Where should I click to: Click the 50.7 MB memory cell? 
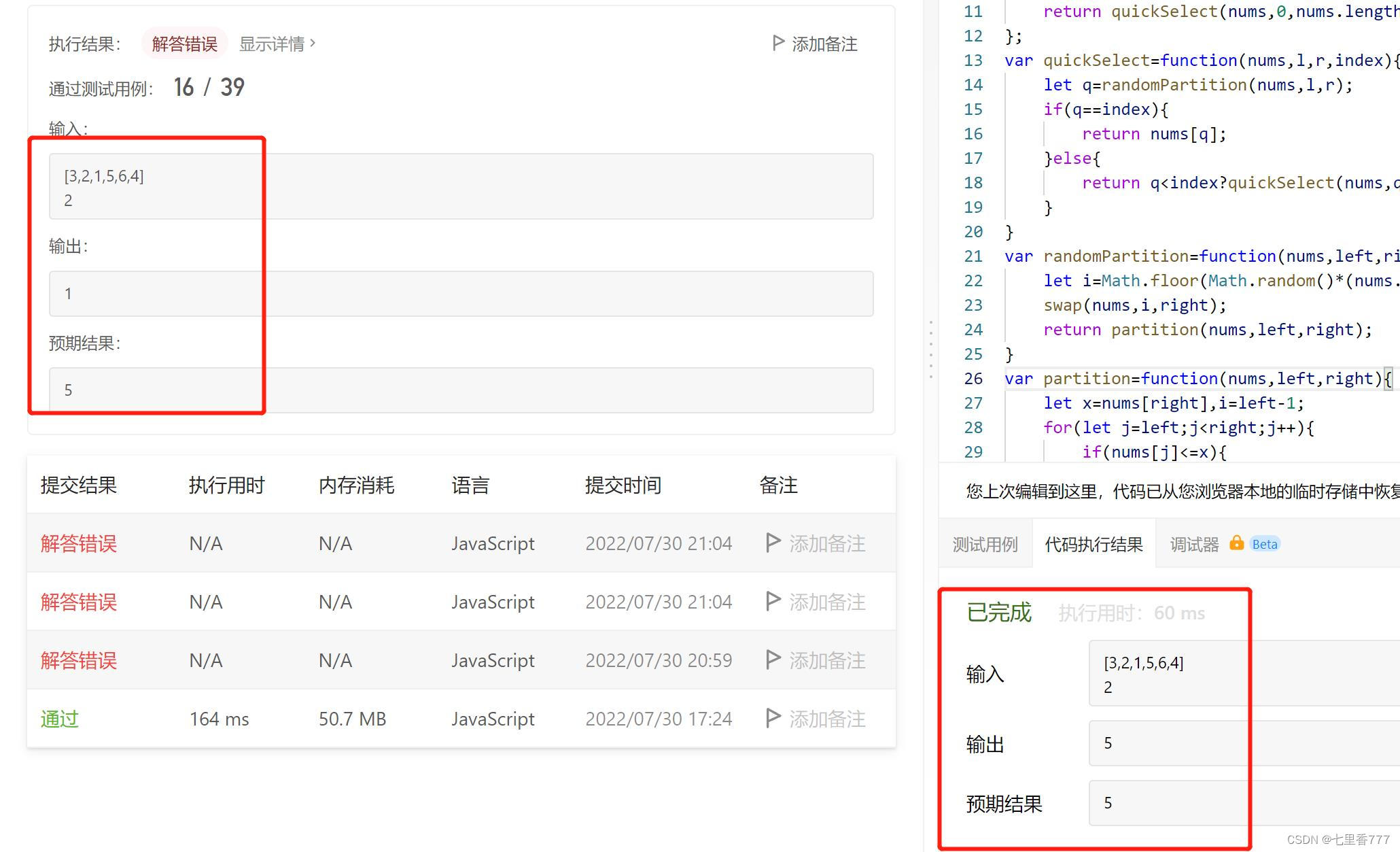coord(352,719)
